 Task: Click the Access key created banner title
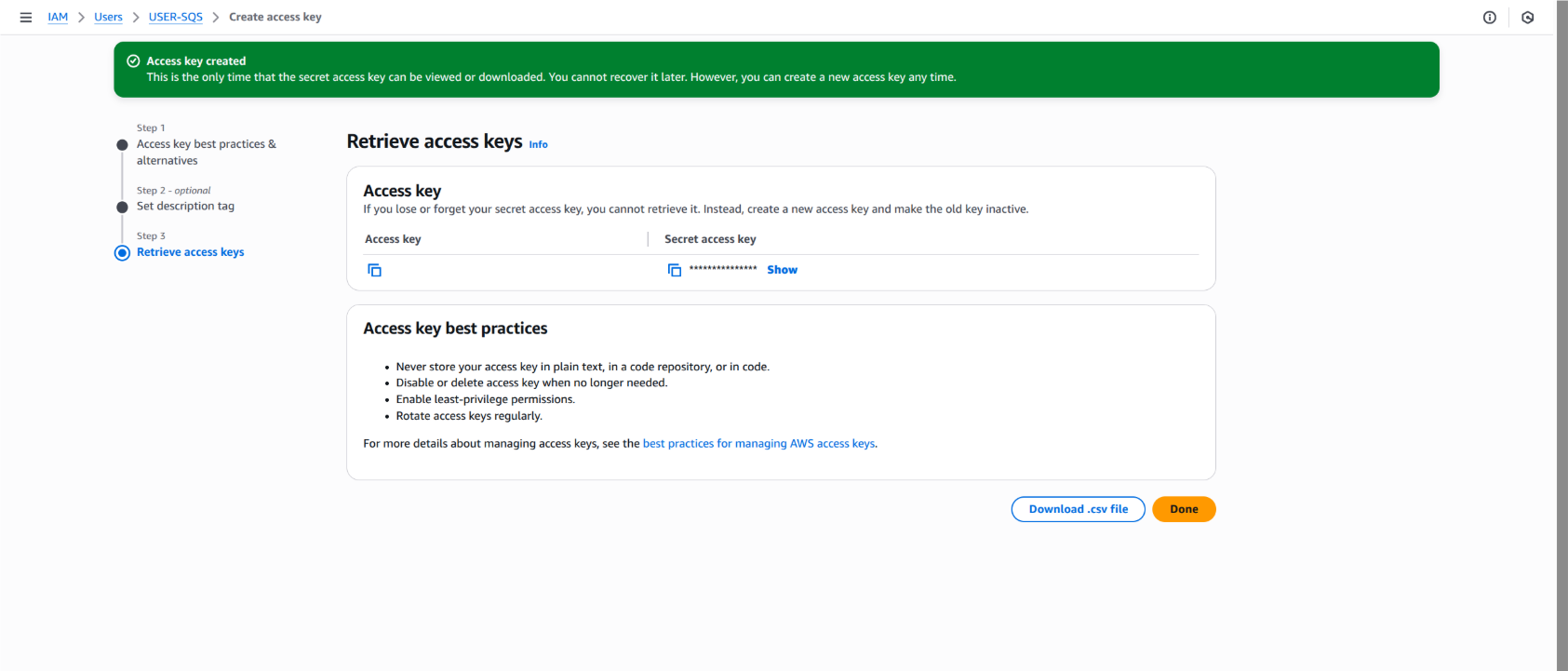click(x=196, y=61)
